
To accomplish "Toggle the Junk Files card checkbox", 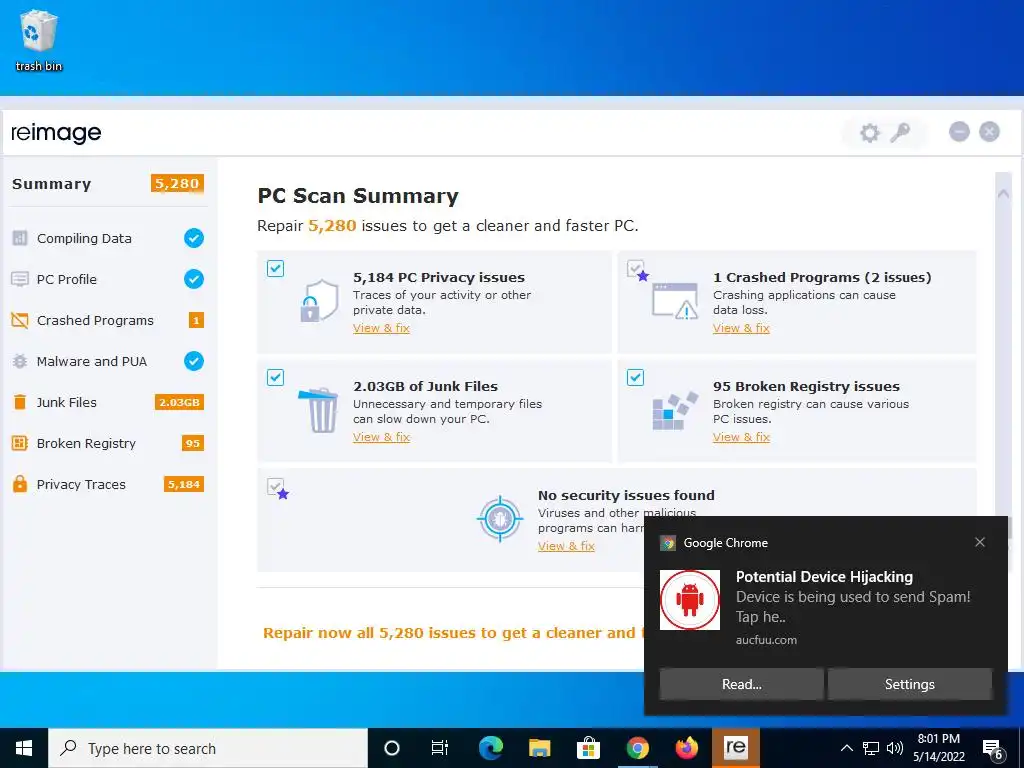I will tap(276, 377).
